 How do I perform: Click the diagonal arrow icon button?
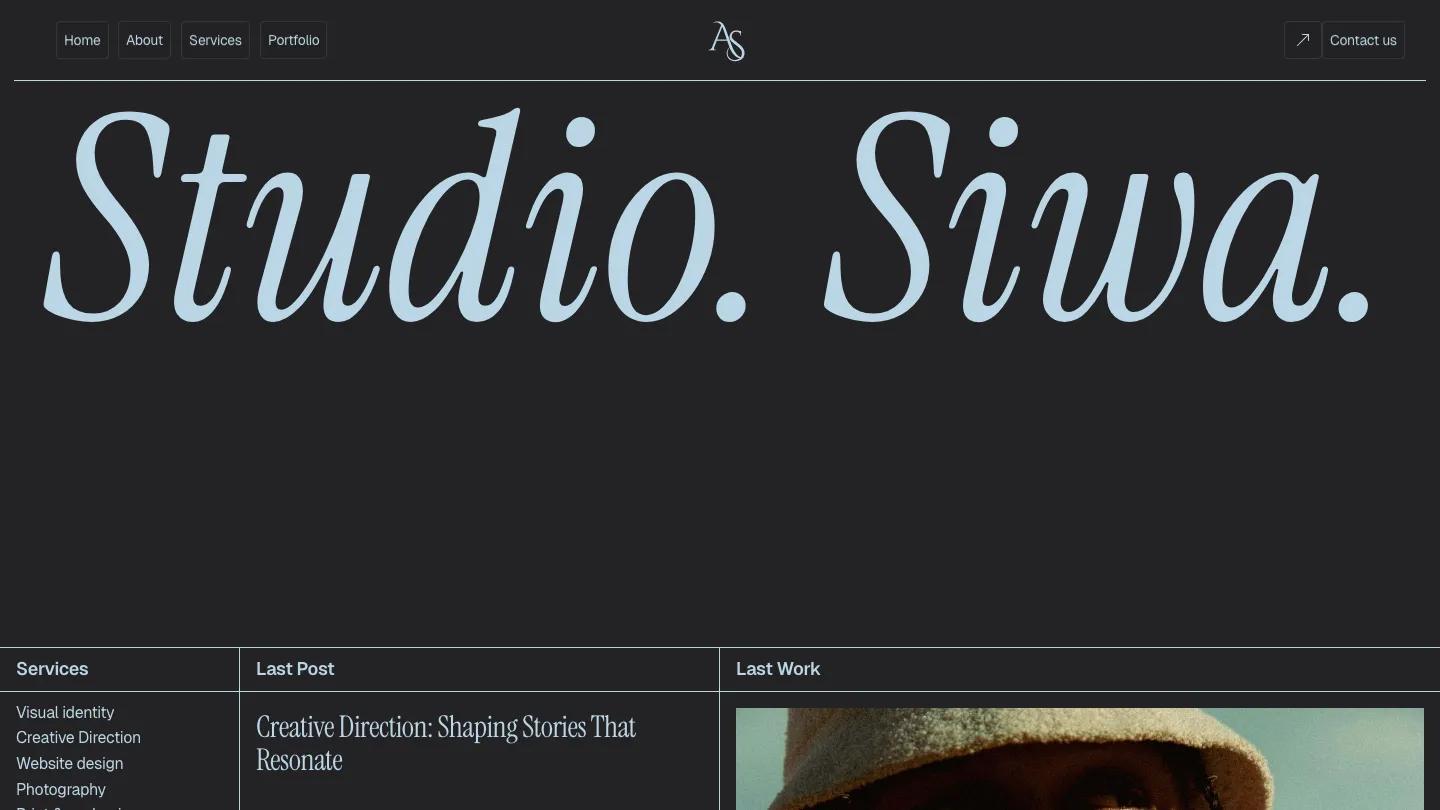(1303, 40)
